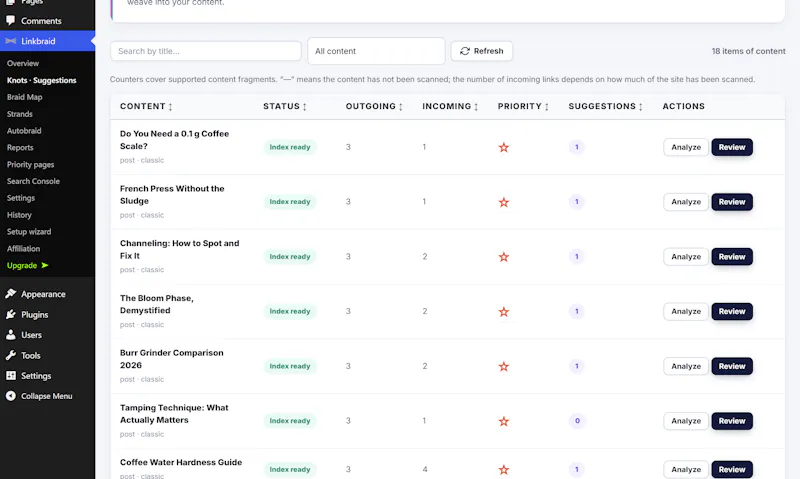Click the refresh arrows icon
Viewport: 800px width, 479px height.
pyautogui.click(x=465, y=51)
